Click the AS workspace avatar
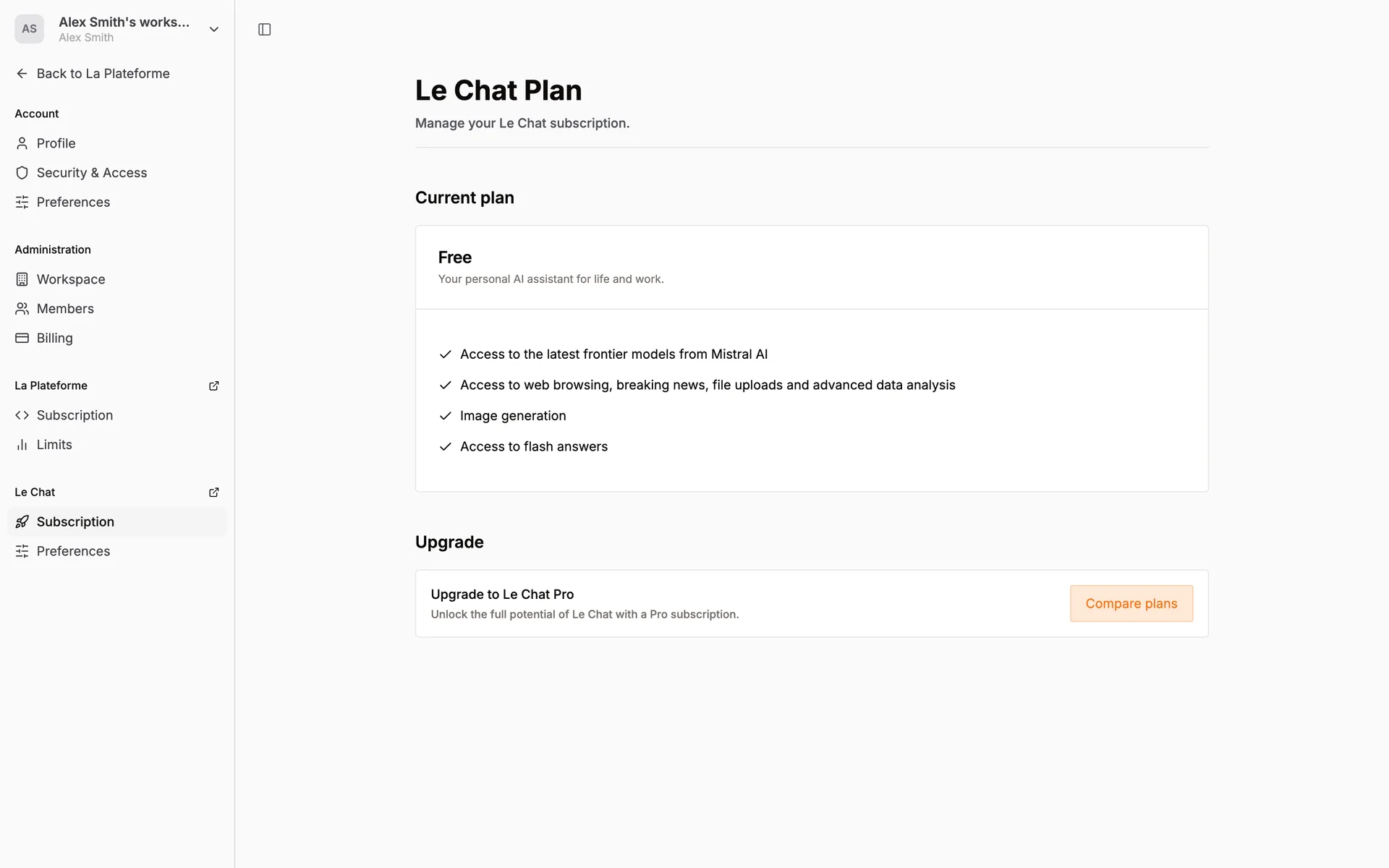Viewport: 1389px width, 868px height. (29, 29)
